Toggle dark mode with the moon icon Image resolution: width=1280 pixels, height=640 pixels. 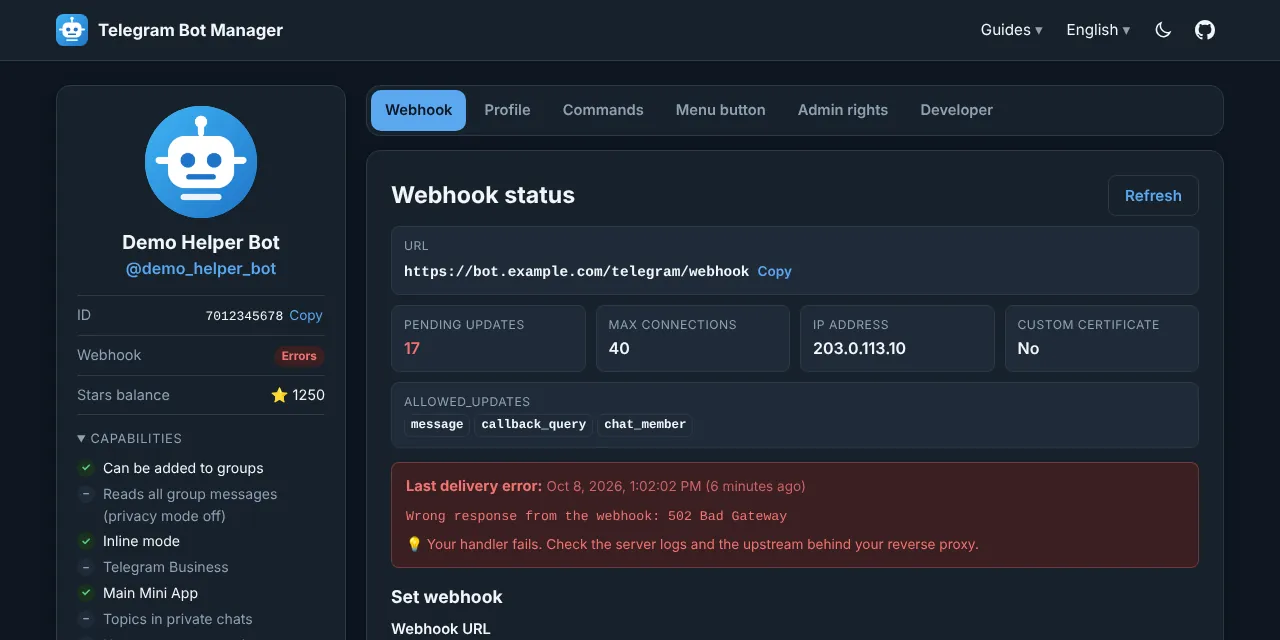point(1163,30)
